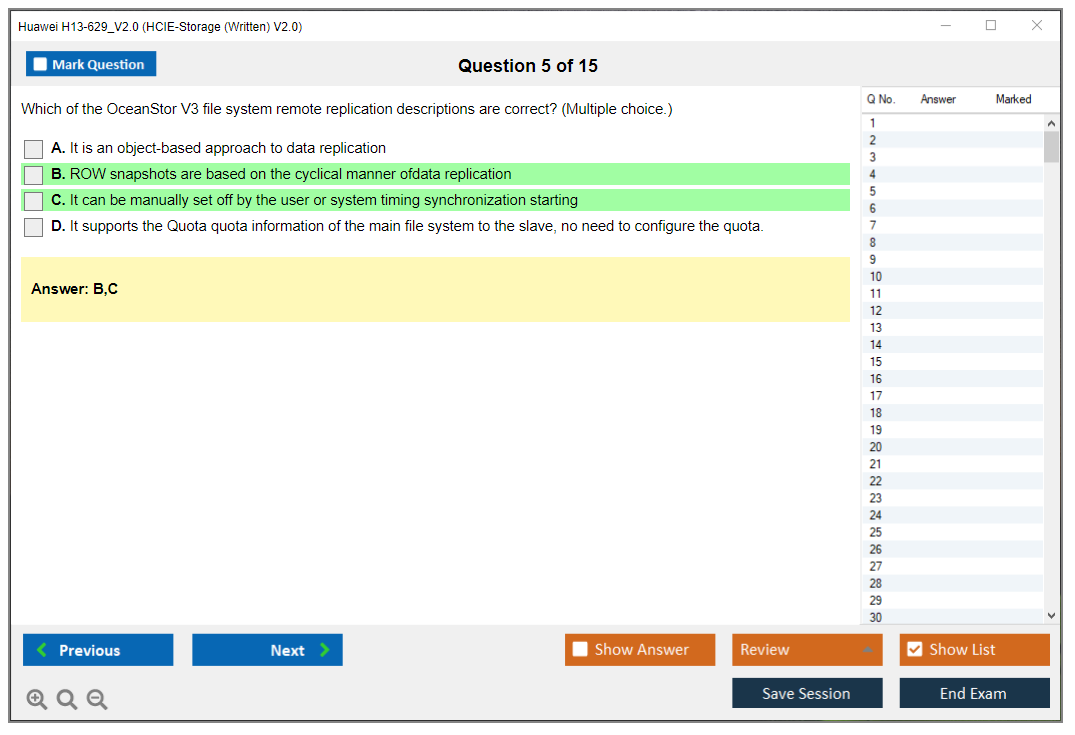Viewport: 1075px width, 735px height.
Task: Check answer option B about ROW snapshots
Action: point(34,175)
